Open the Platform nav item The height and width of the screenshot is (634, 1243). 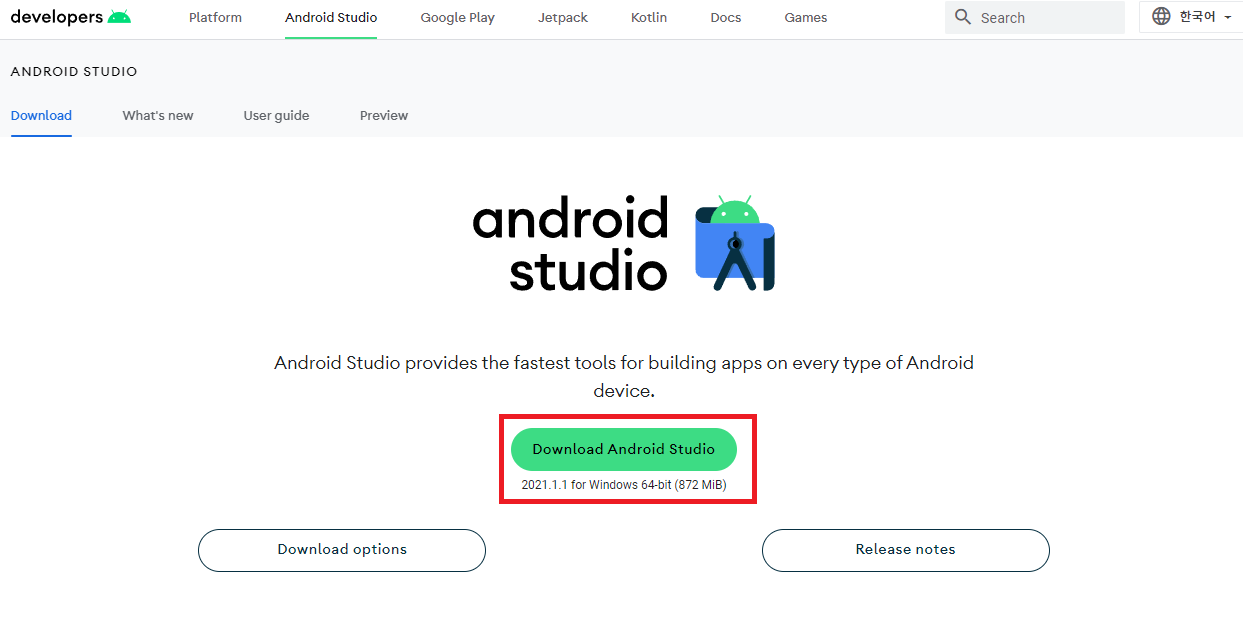[215, 17]
